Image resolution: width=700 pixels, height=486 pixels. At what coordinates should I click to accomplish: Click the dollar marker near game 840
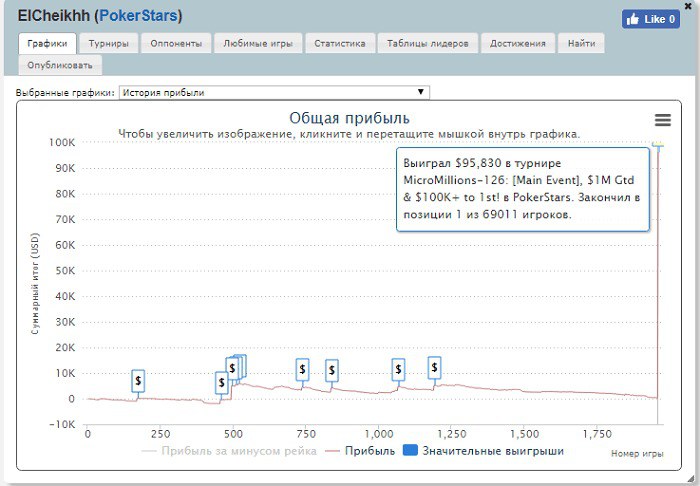point(332,371)
